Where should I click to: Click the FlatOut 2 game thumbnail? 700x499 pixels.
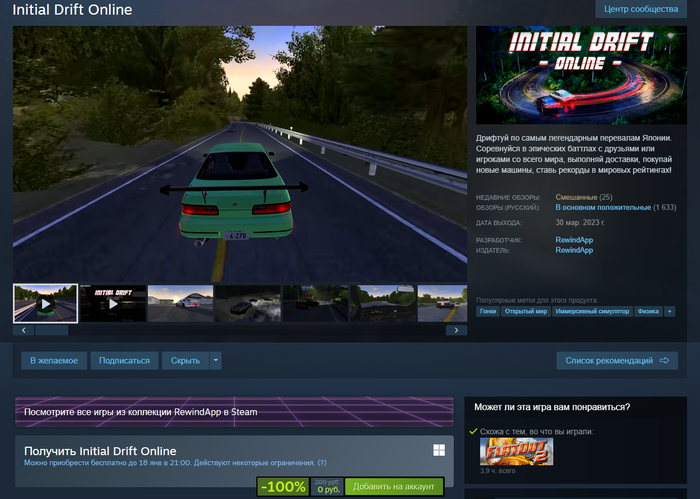pyautogui.click(x=516, y=451)
